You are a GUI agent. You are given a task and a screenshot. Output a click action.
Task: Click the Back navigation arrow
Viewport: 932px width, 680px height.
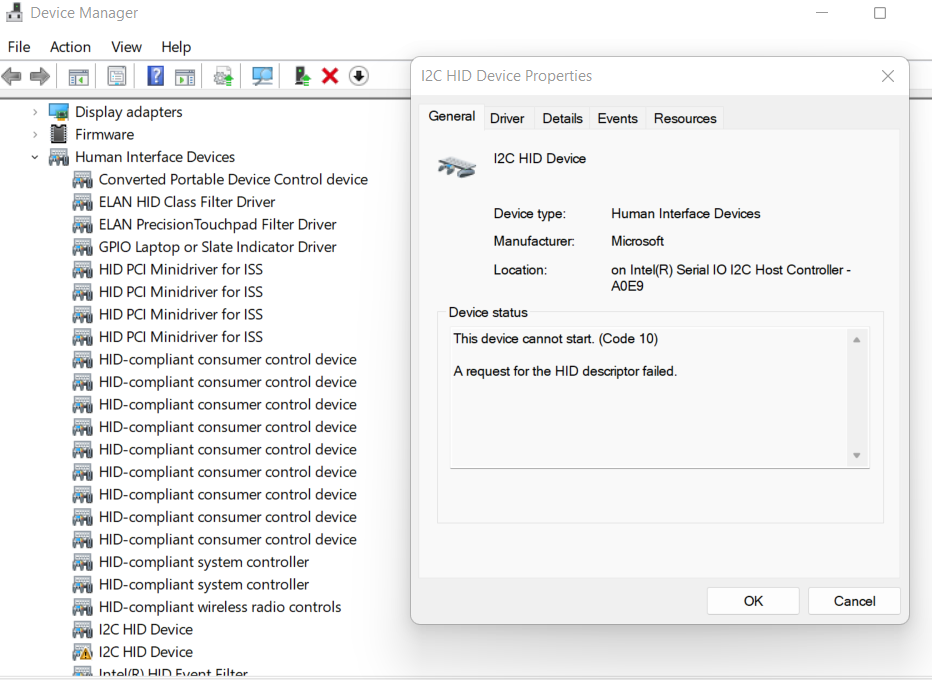click(x=11, y=76)
